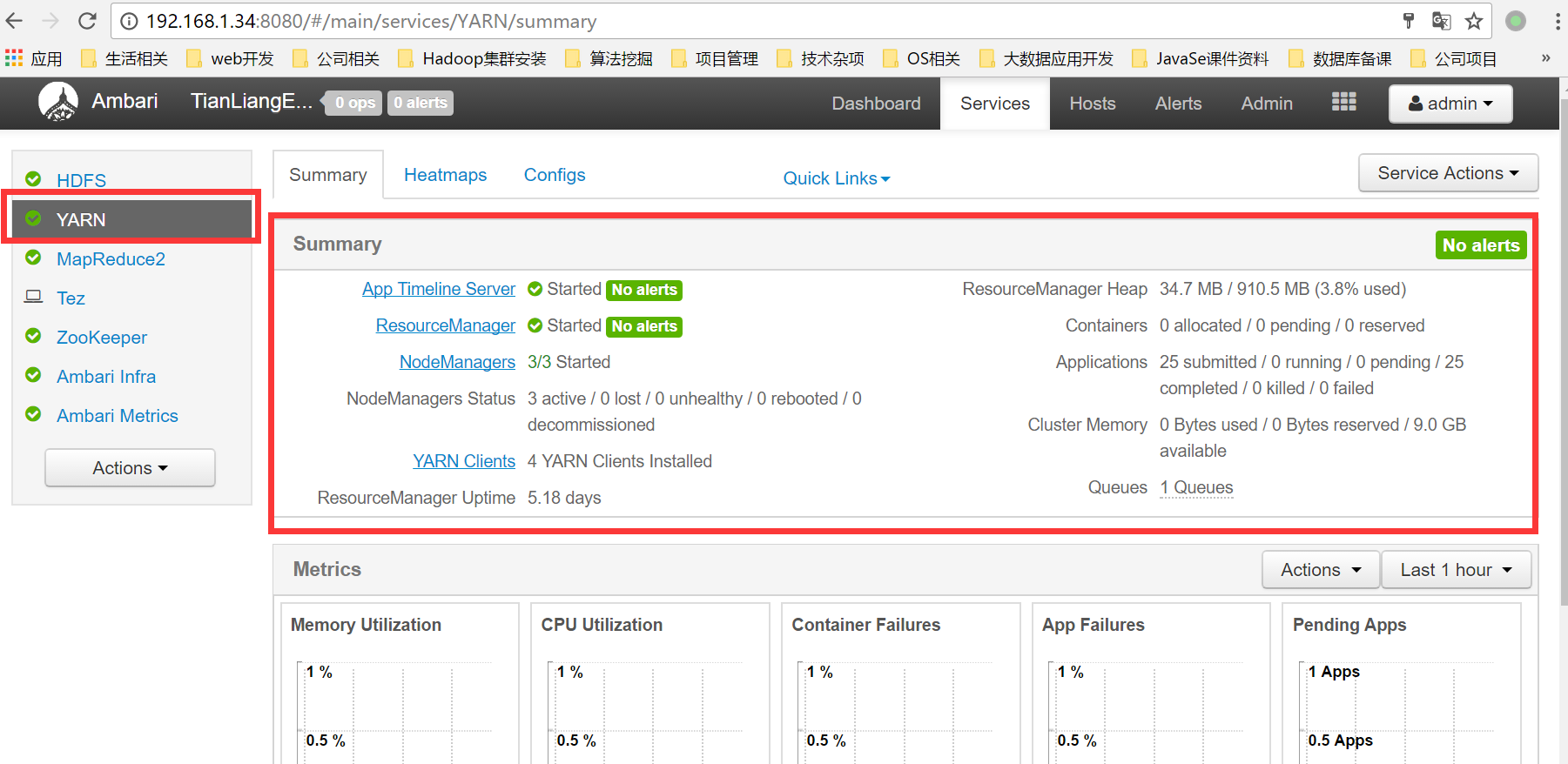Viewport: 1568px width, 764px height.
Task: Open the admin user dropdown
Action: pyautogui.click(x=1450, y=104)
